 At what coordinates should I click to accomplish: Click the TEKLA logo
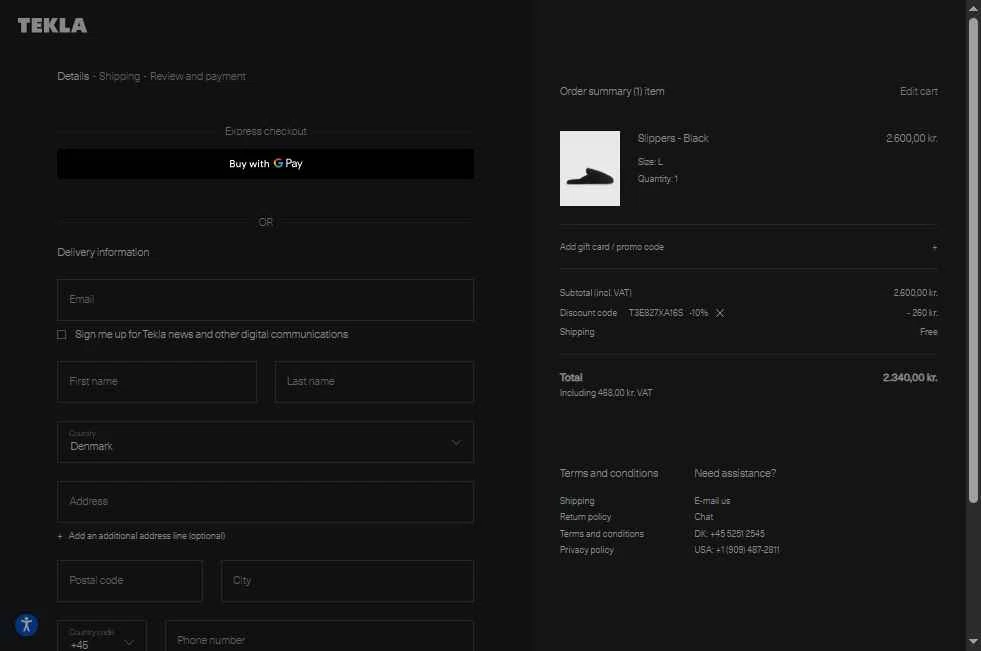tap(52, 26)
